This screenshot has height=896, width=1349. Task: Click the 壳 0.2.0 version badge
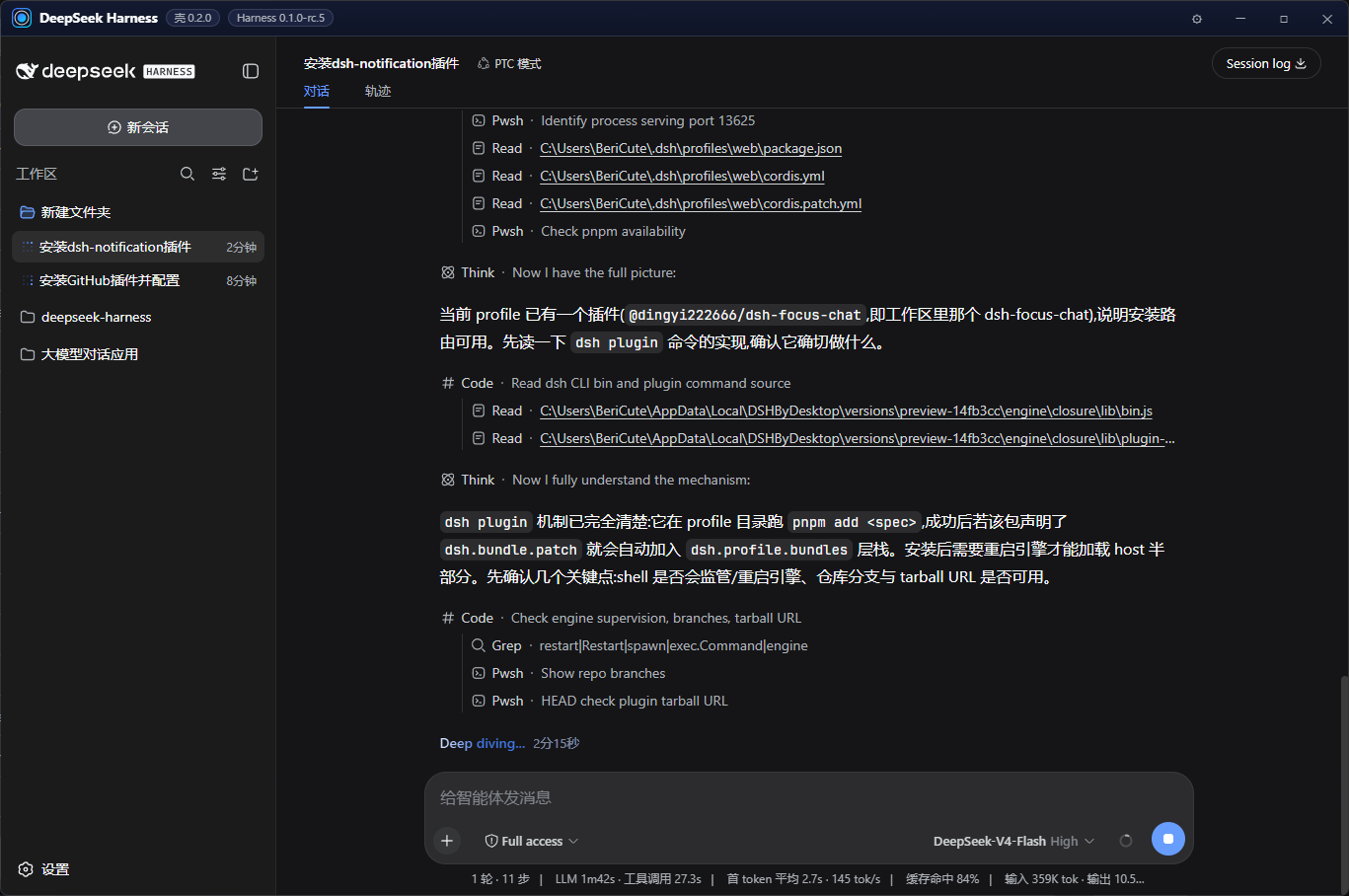192,18
